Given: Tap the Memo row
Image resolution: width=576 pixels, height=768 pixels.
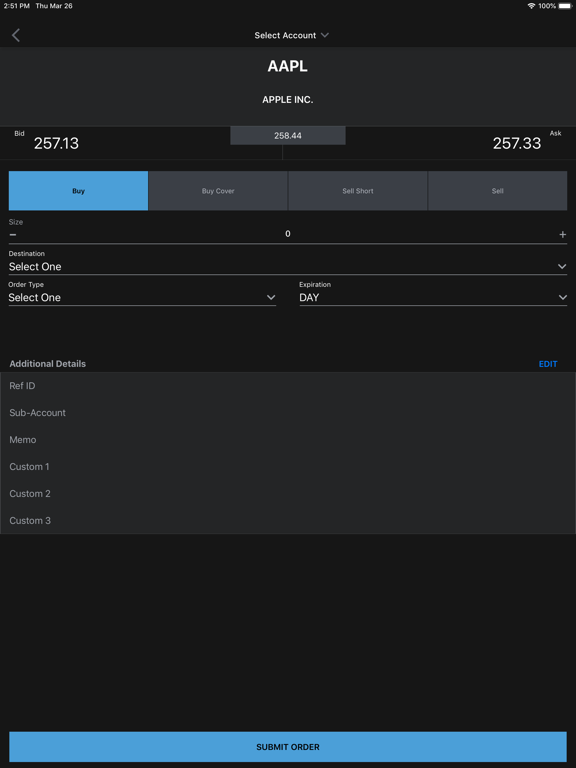Looking at the screenshot, I should 288,440.
